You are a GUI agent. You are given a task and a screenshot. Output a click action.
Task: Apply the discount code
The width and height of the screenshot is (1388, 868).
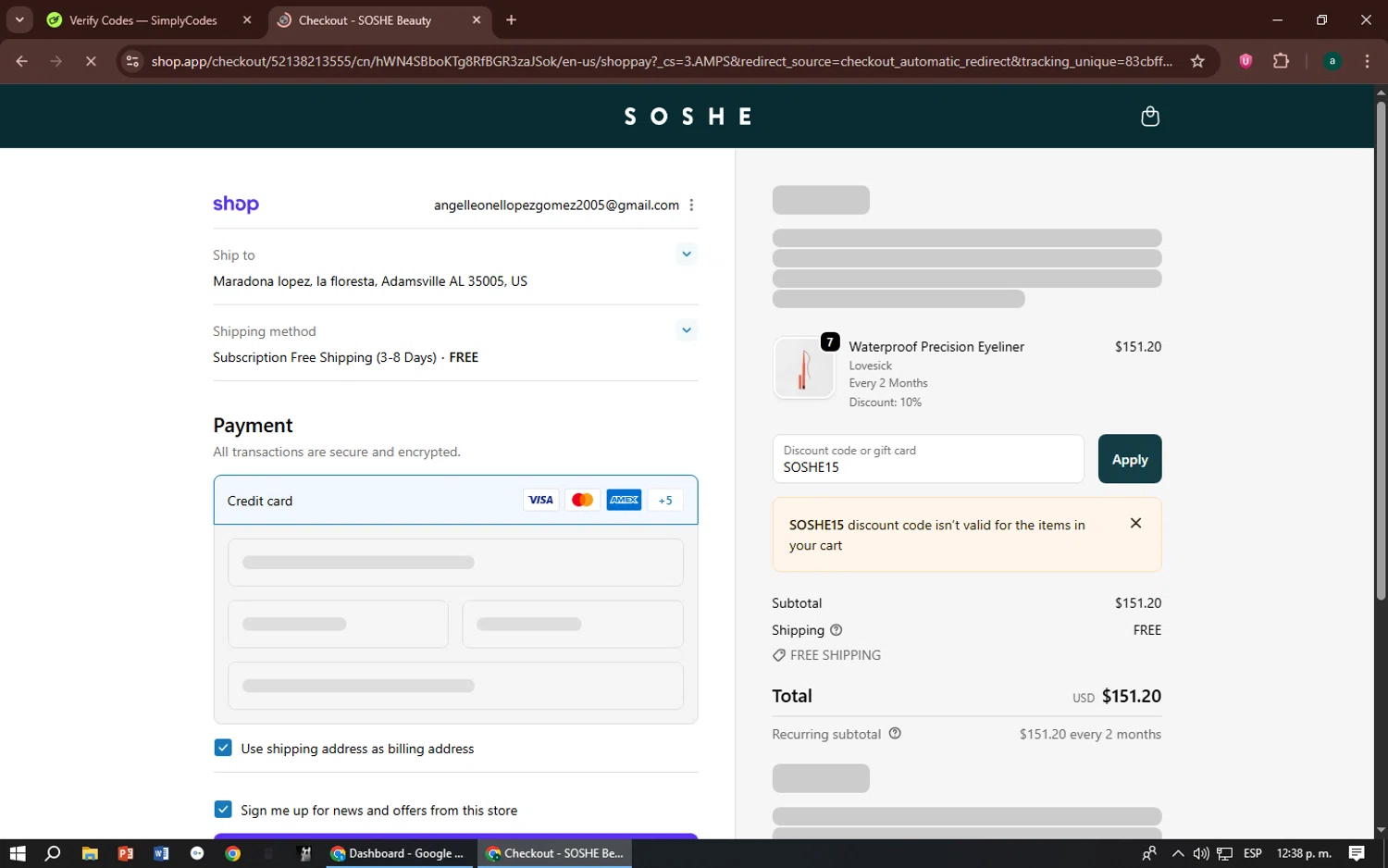(x=1129, y=459)
